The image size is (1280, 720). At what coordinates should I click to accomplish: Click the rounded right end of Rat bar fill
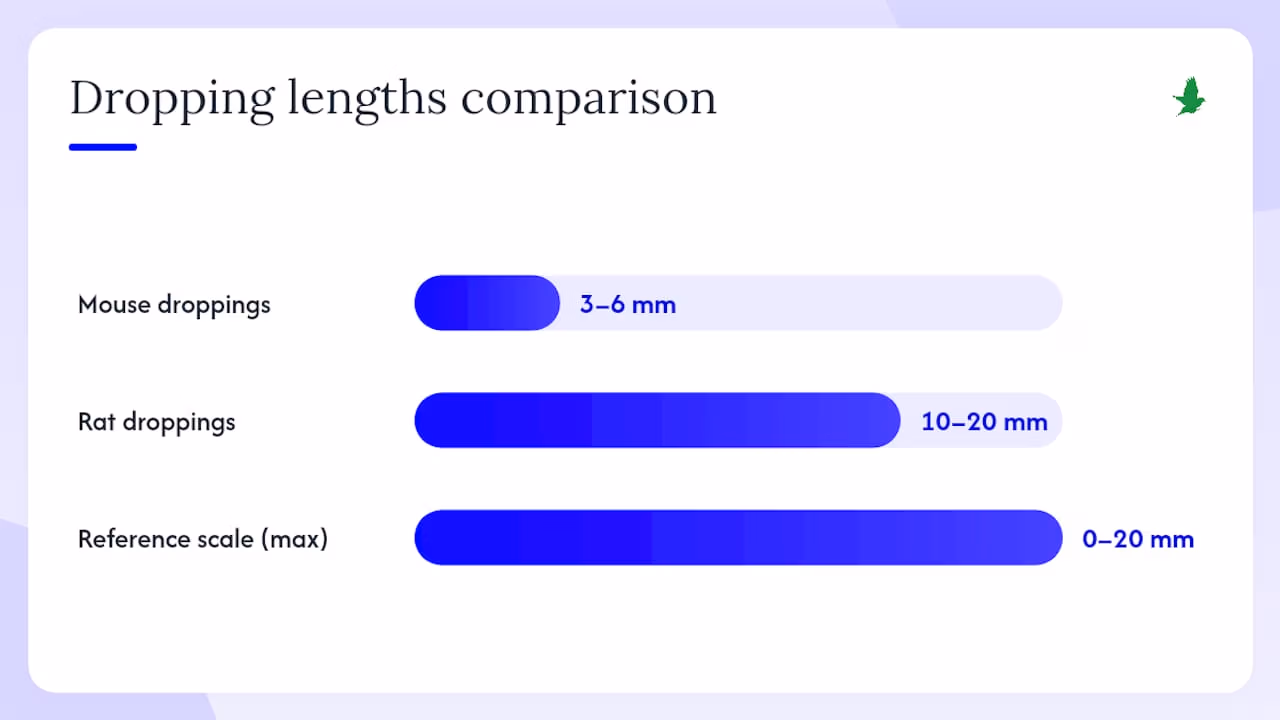(886, 420)
